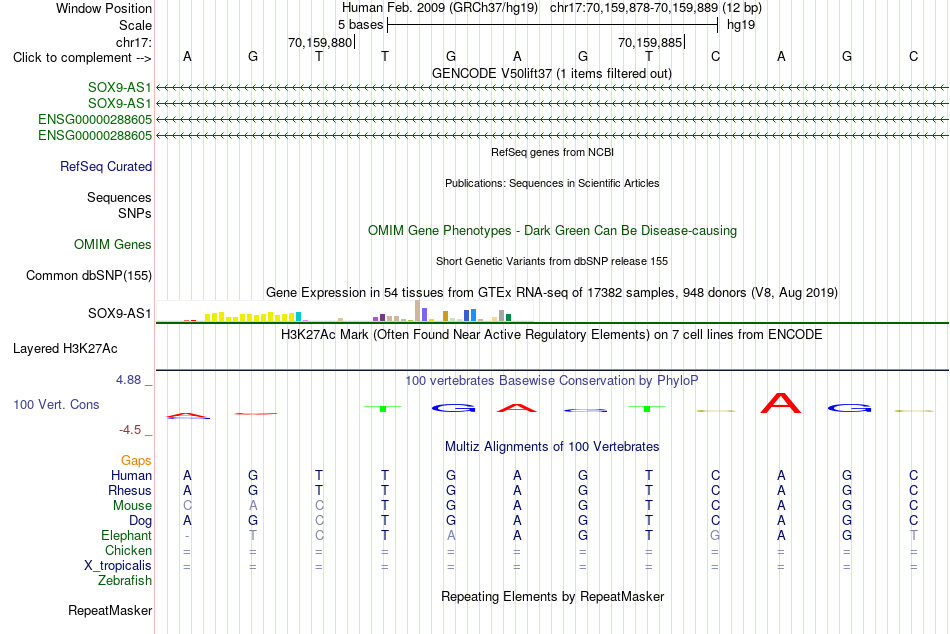Click 'Publications: Sequences in Scientific Articles' title
Viewport: 950px width, 634px height.
click(552, 183)
